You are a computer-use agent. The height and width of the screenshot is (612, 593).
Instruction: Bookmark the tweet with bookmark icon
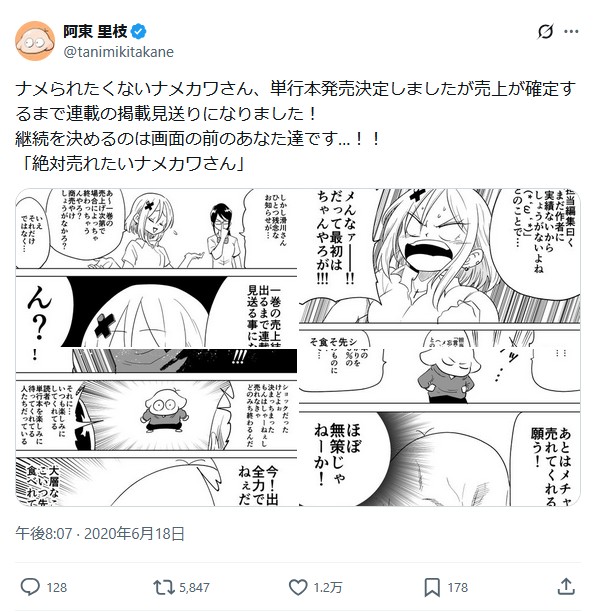(432, 587)
